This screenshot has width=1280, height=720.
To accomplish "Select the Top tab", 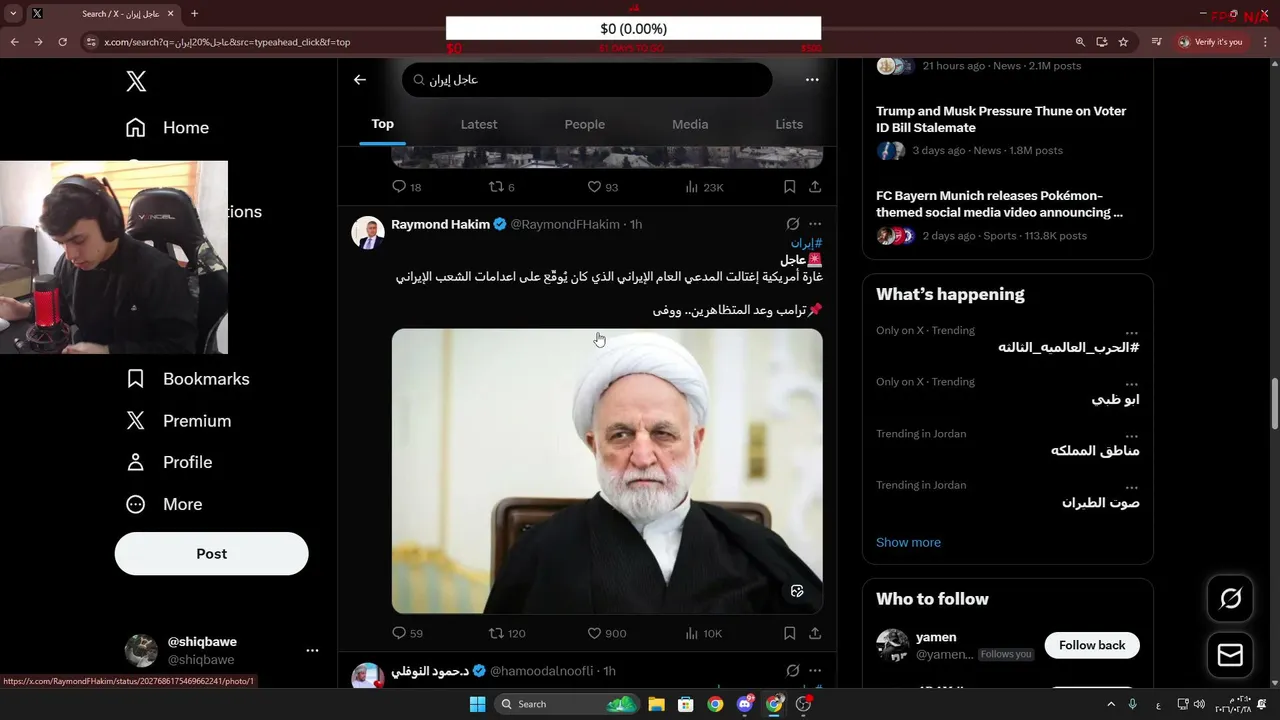I will pos(382,124).
